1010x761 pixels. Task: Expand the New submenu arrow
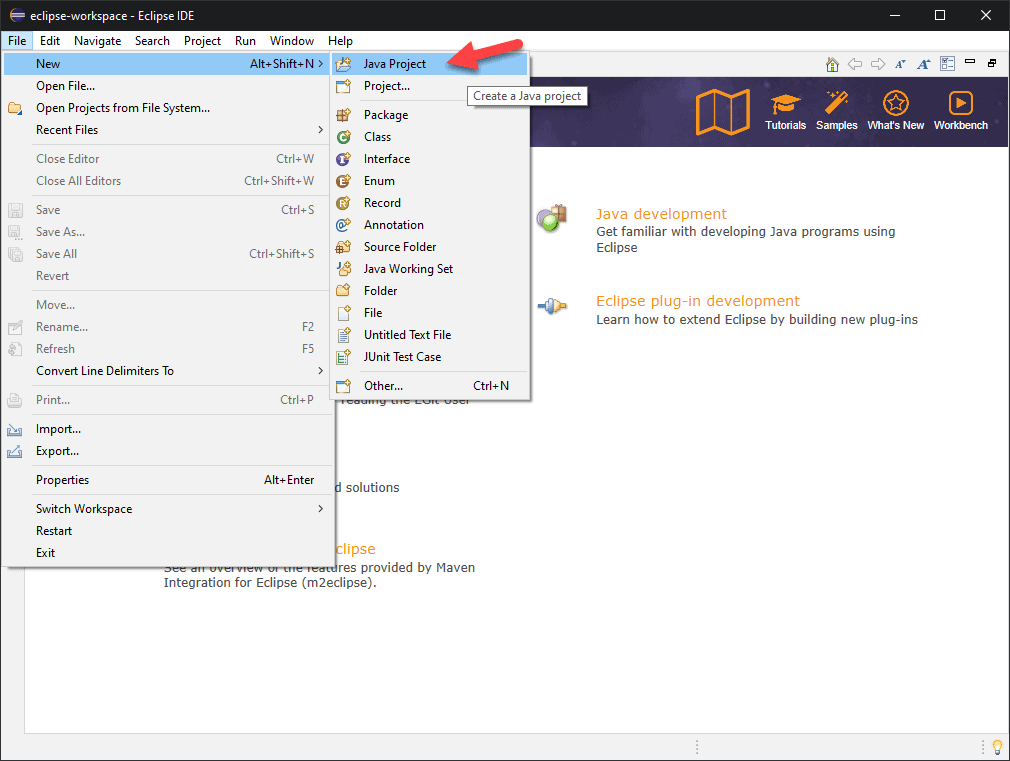(x=320, y=64)
